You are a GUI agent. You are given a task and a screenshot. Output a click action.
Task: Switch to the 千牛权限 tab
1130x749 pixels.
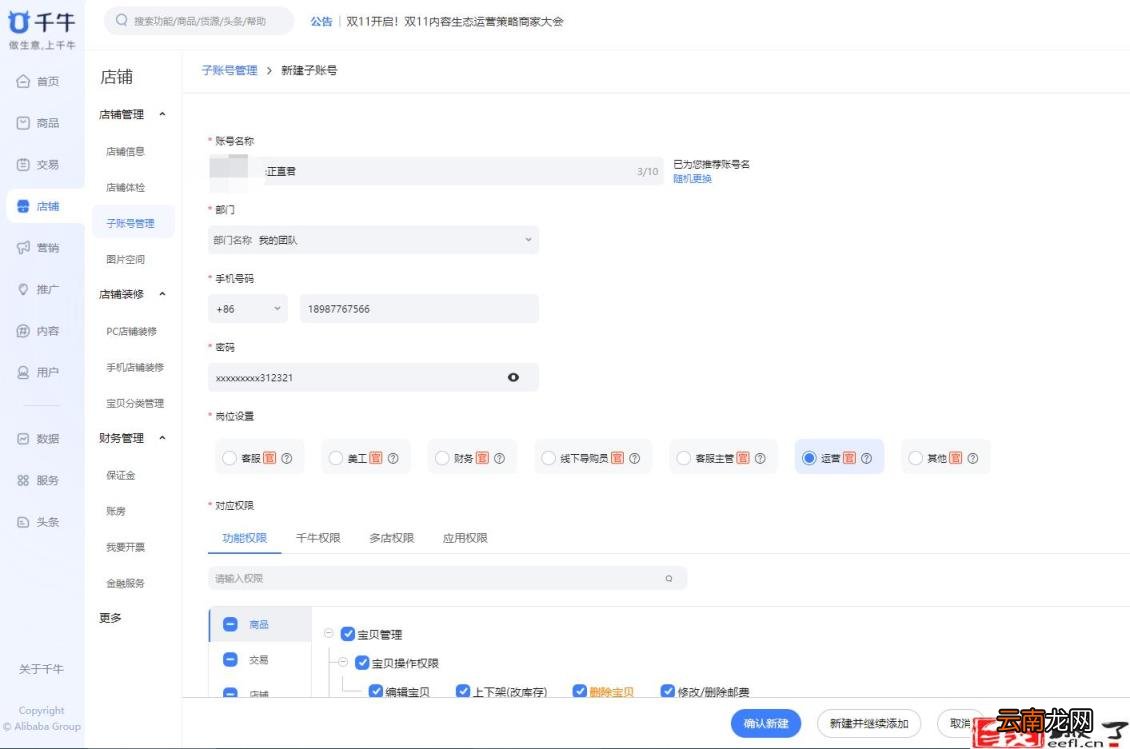coord(318,538)
